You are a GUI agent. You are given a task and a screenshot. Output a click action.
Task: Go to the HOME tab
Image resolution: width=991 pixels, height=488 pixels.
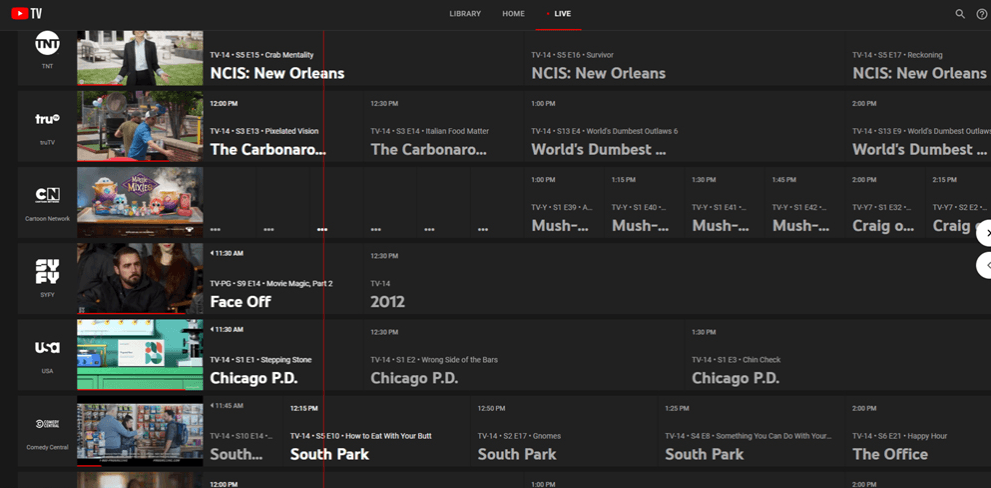(513, 14)
